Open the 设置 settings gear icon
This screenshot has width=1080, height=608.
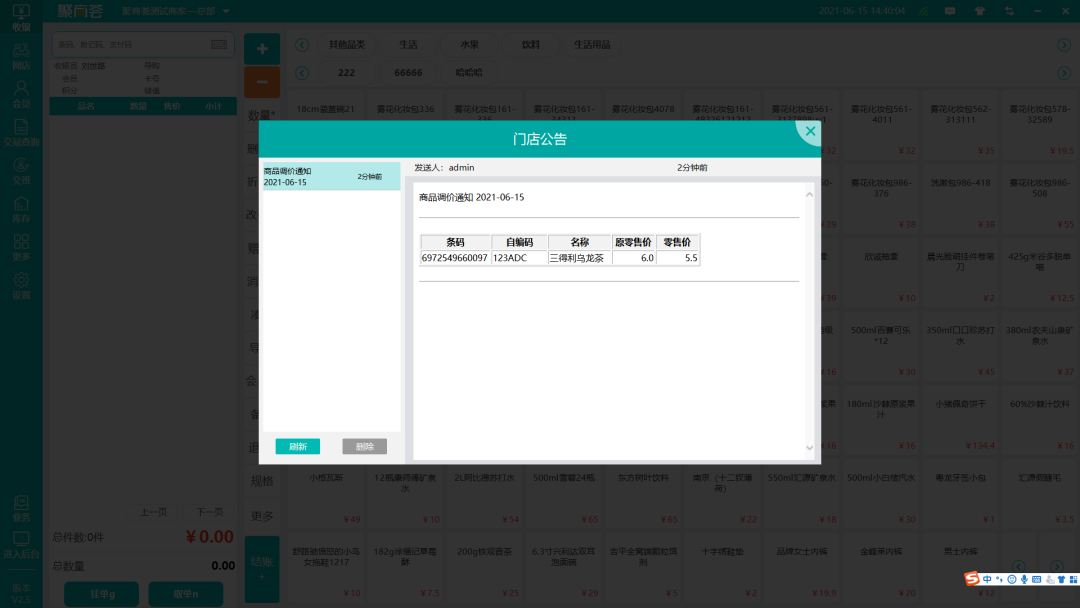(21, 284)
